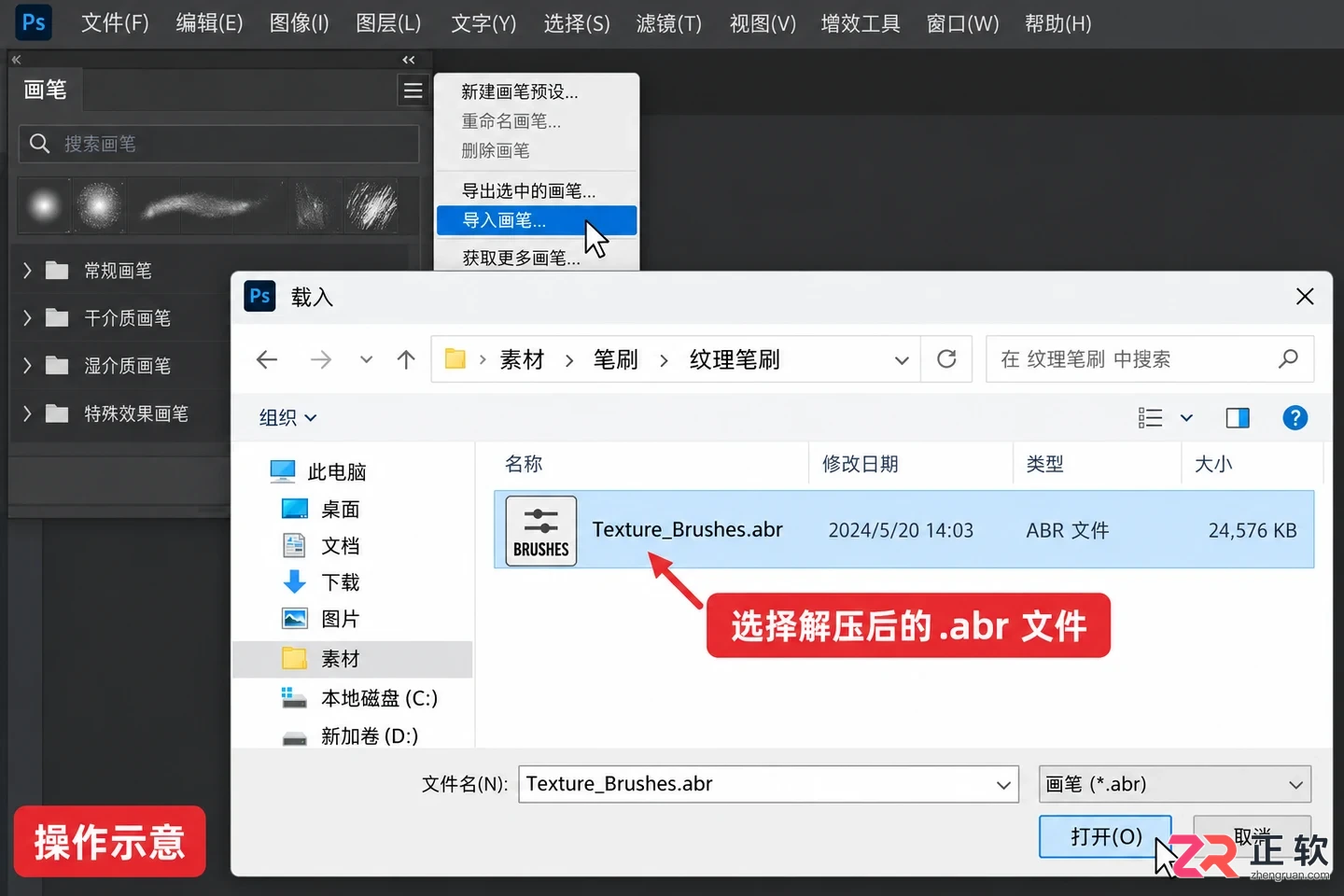This screenshot has height=896, width=1344.
Task: Select the Texture_Brushes.abr file icon
Action: click(x=541, y=530)
